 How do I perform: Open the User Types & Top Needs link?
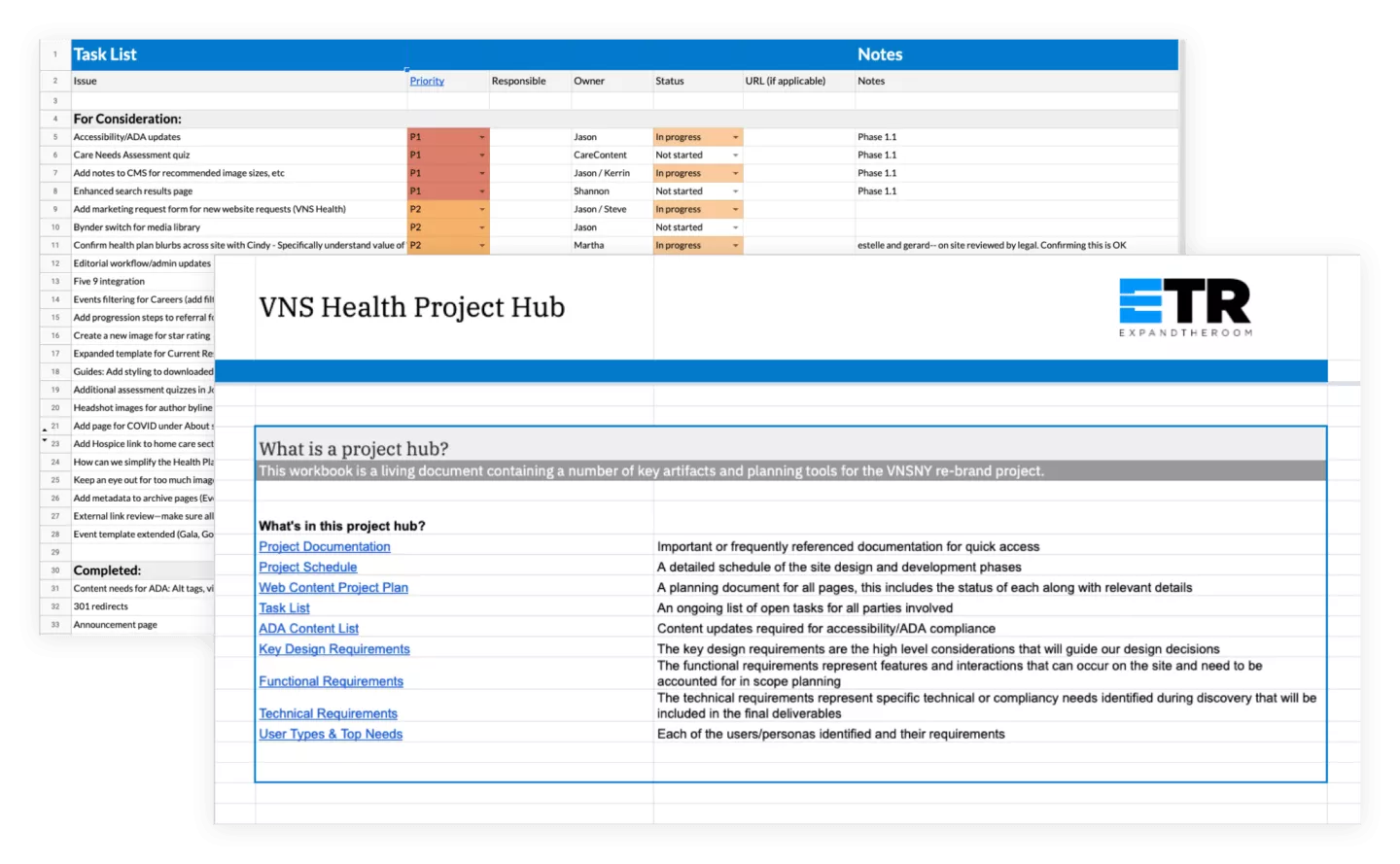pos(331,735)
